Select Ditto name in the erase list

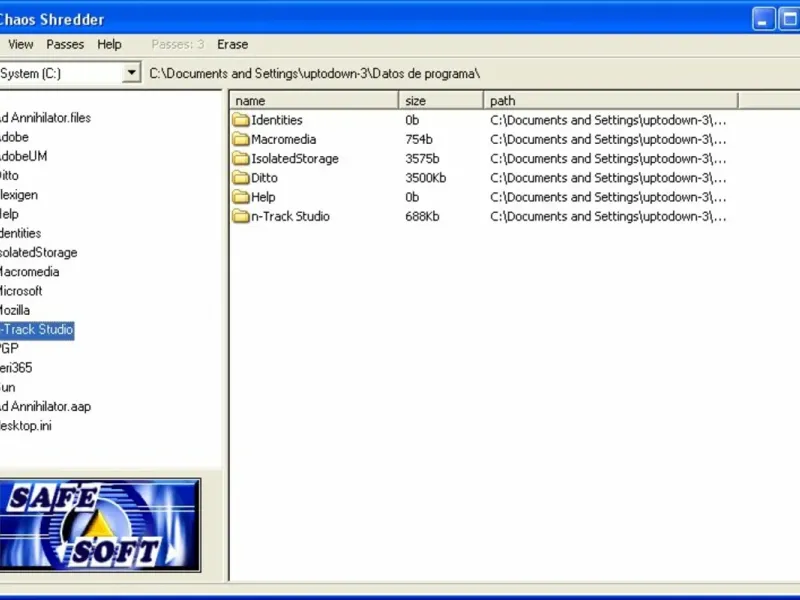tap(264, 178)
